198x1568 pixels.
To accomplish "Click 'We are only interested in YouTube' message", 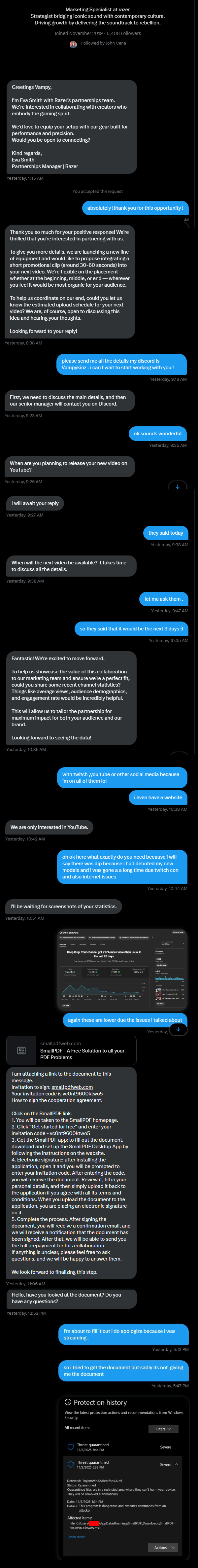I will 49,827.
